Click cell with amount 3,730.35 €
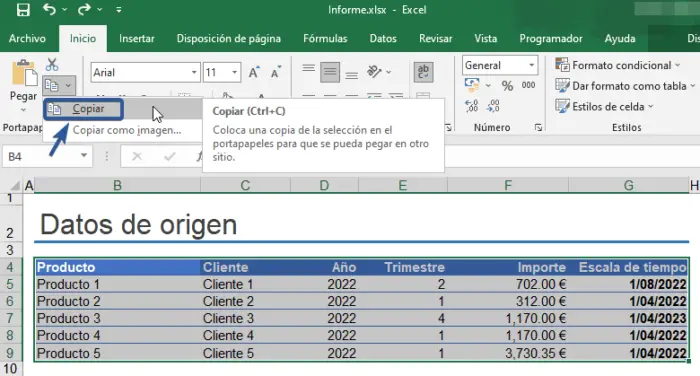 pos(508,353)
